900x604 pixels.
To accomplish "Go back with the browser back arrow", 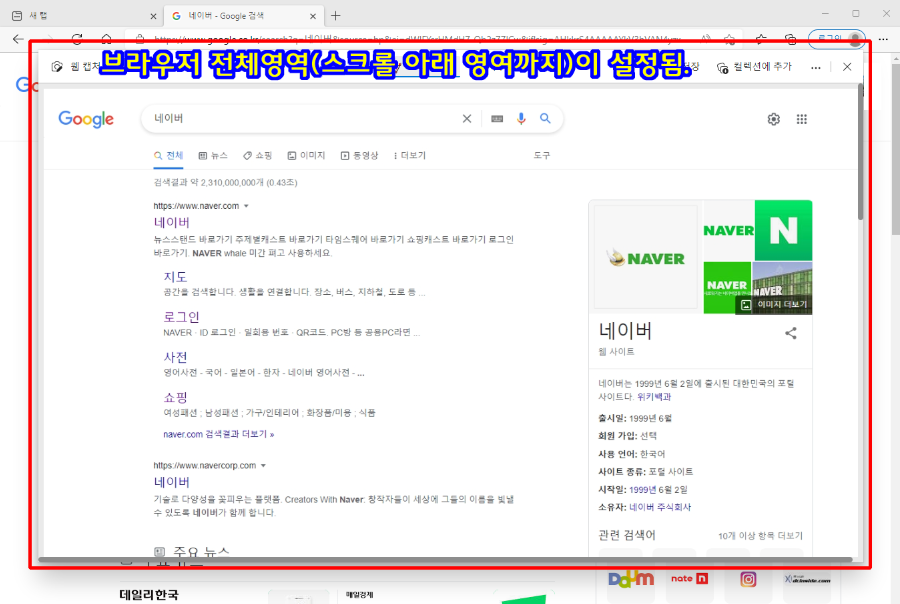I will click(x=18, y=39).
